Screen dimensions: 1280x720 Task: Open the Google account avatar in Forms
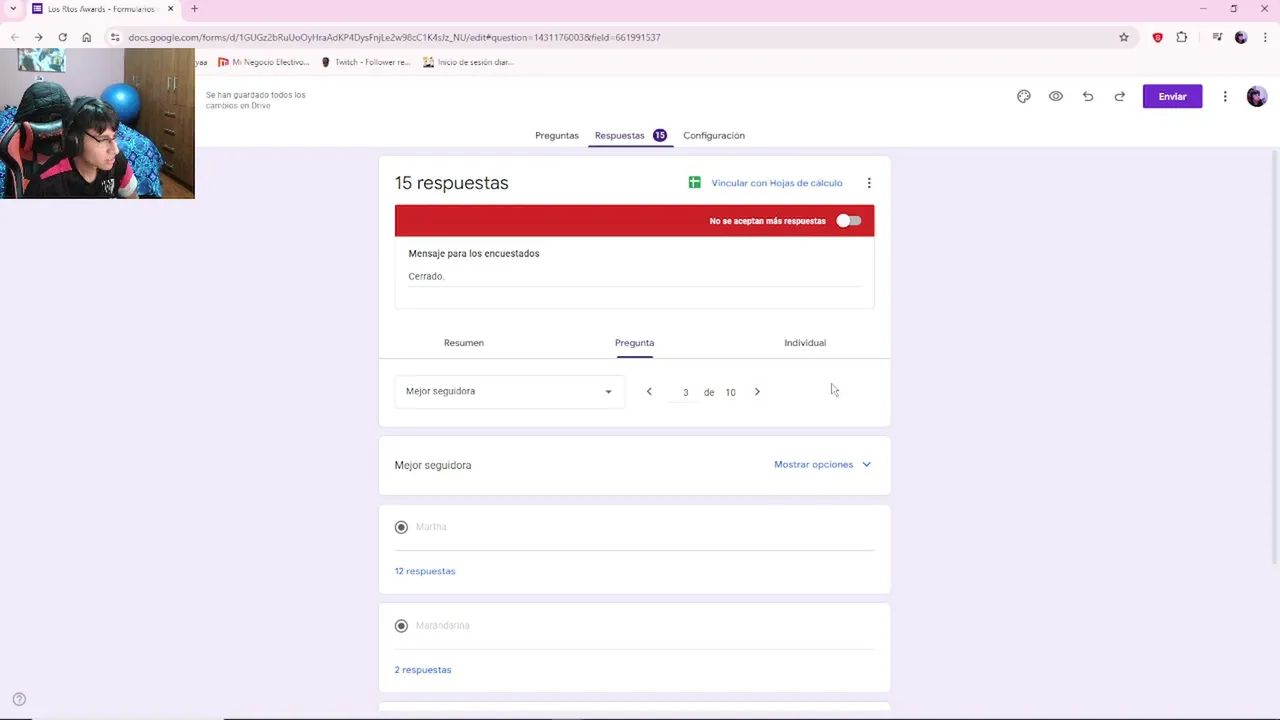[x=1257, y=96]
